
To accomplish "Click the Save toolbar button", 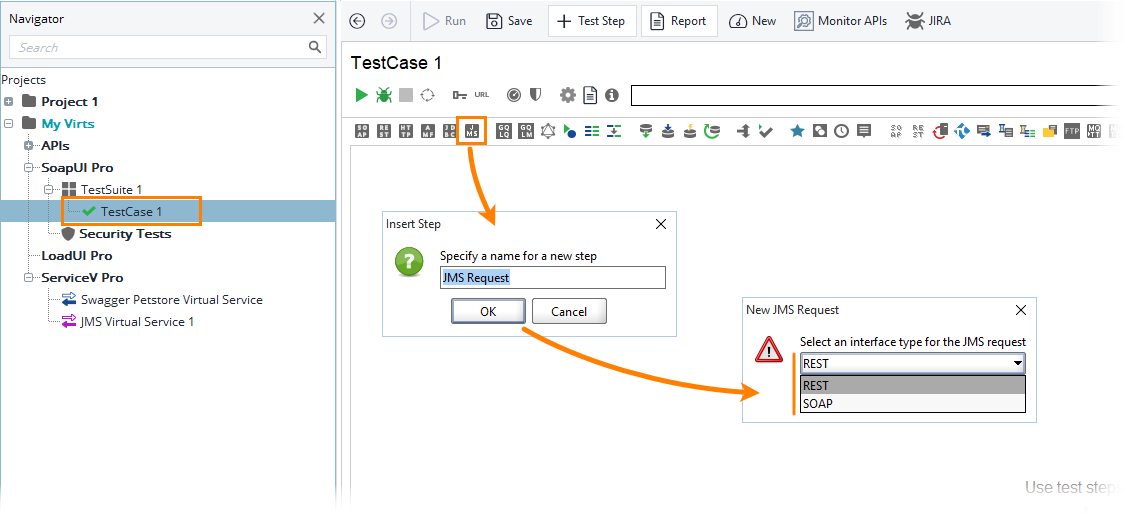I will [509, 21].
